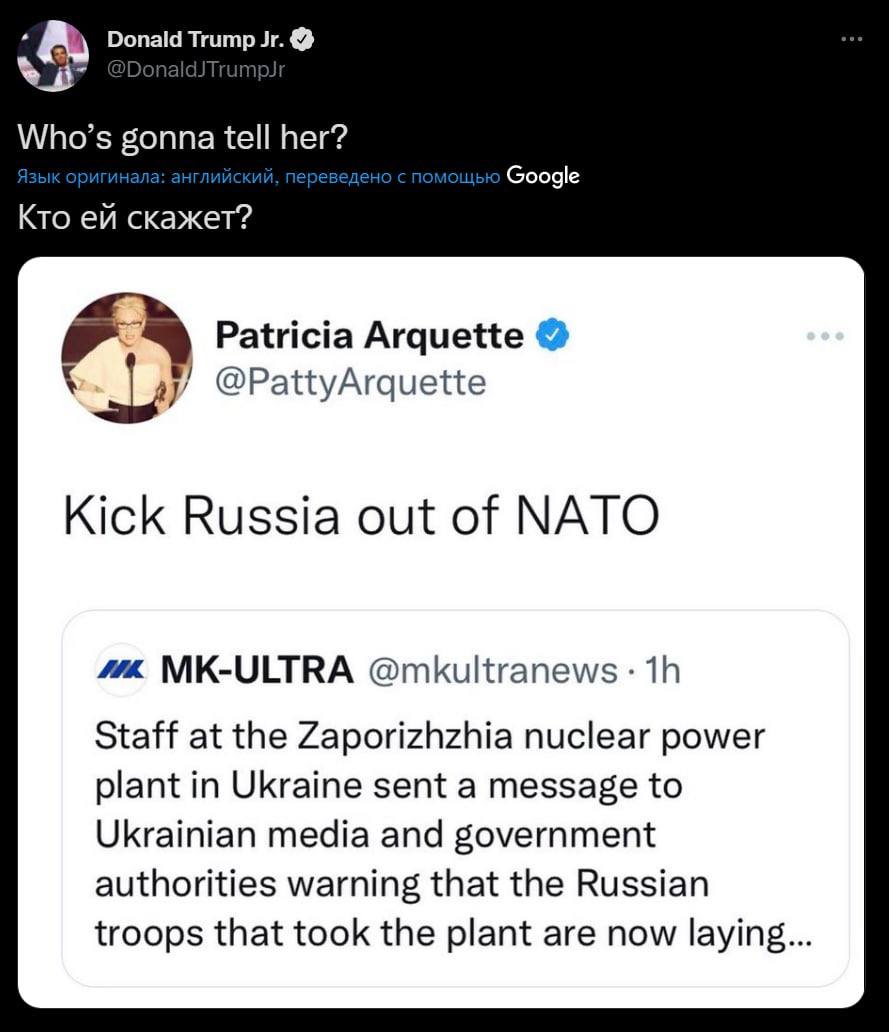Click Patricia Arquette's round profile photo

tap(126, 358)
